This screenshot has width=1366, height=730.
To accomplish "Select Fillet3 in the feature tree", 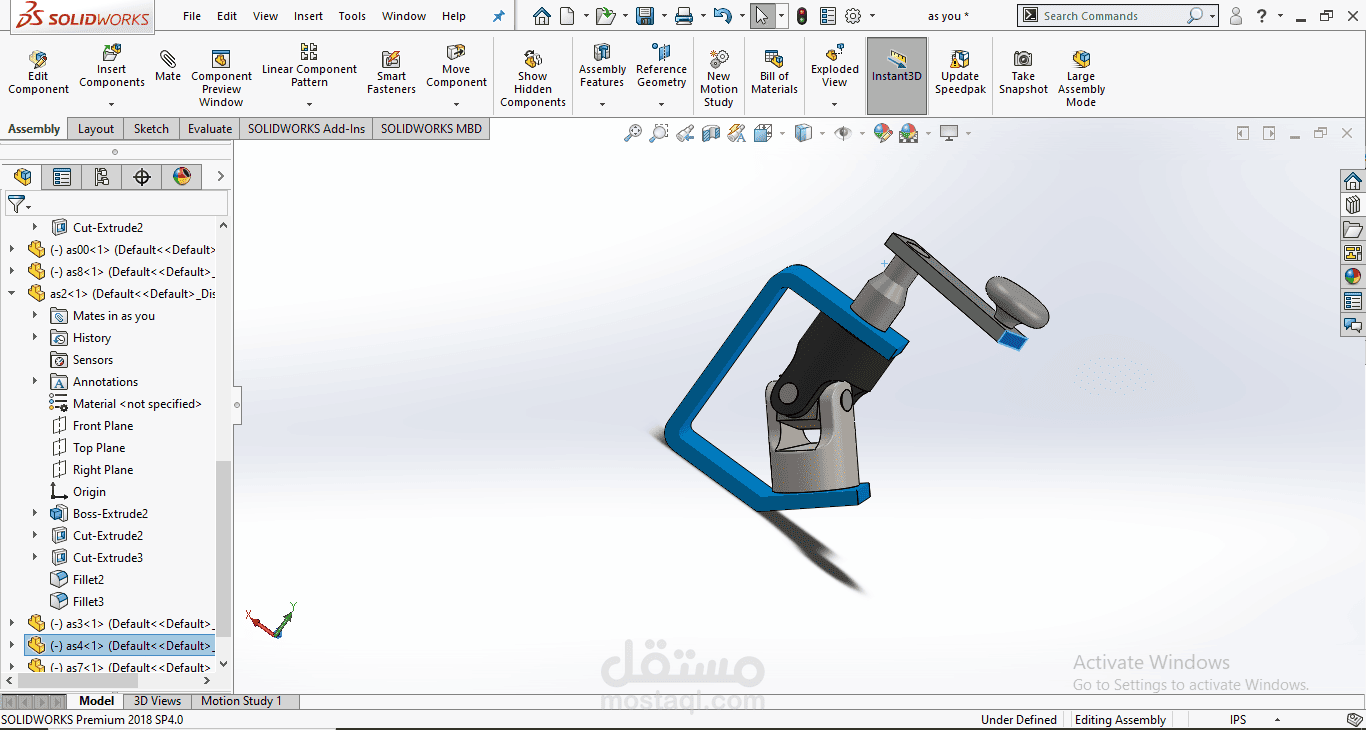I will point(88,601).
